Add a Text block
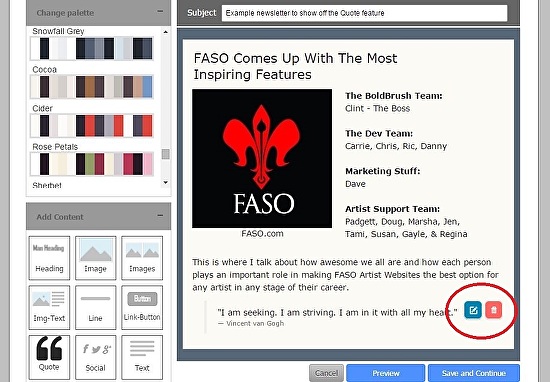This screenshot has width=550, height=382. click(142, 357)
